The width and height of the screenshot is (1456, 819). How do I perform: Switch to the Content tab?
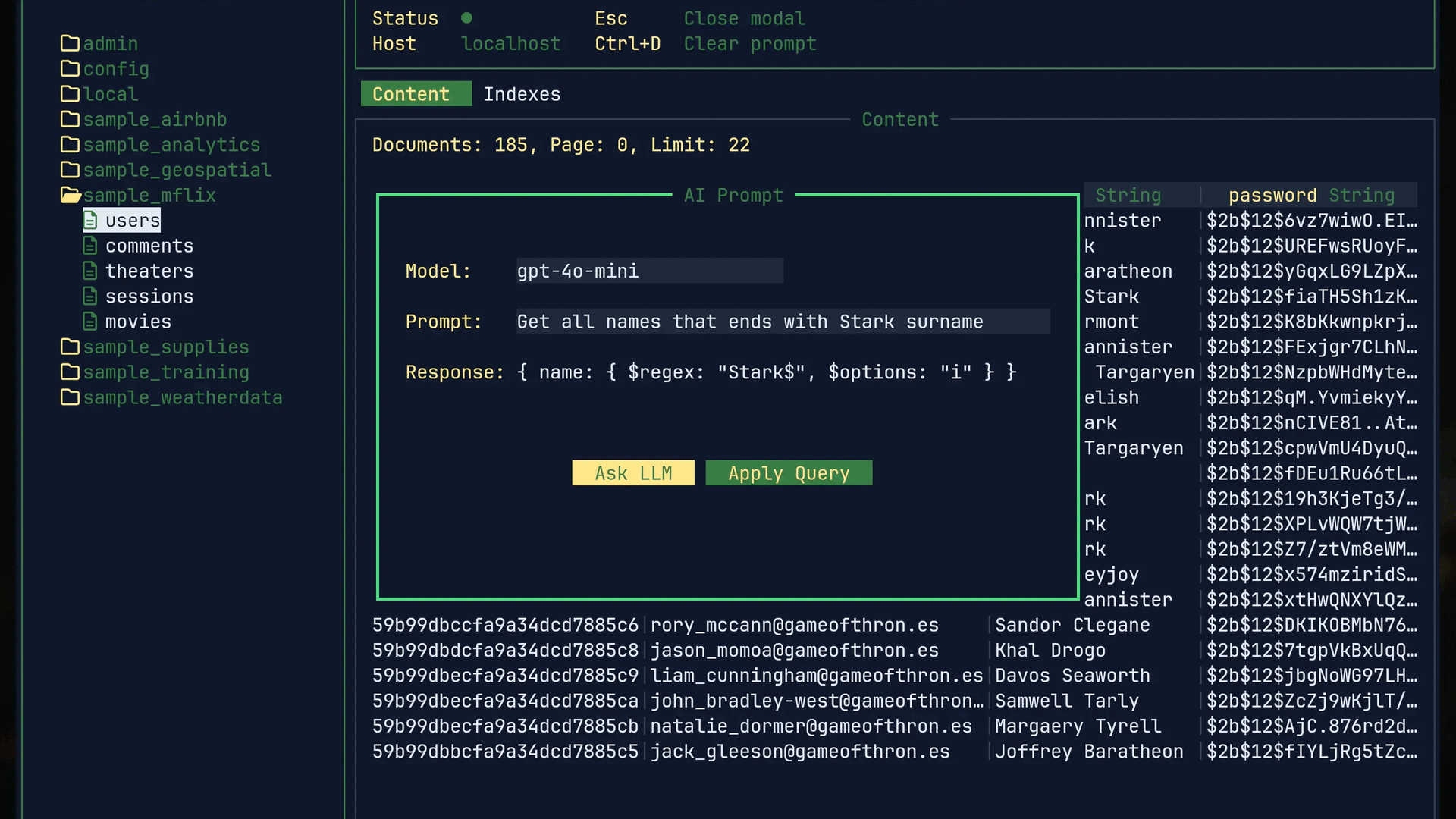(416, 94)
